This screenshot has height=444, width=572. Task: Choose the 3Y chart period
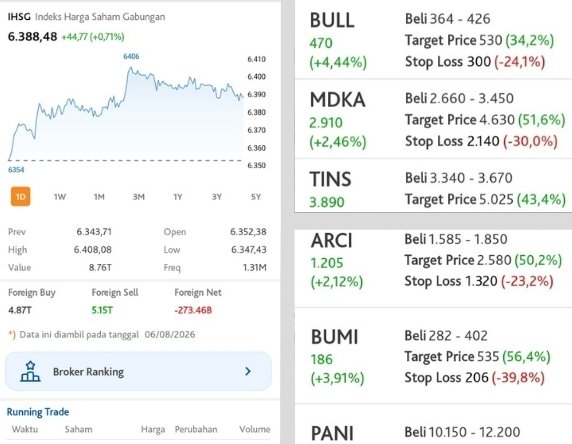click(217, 197)
